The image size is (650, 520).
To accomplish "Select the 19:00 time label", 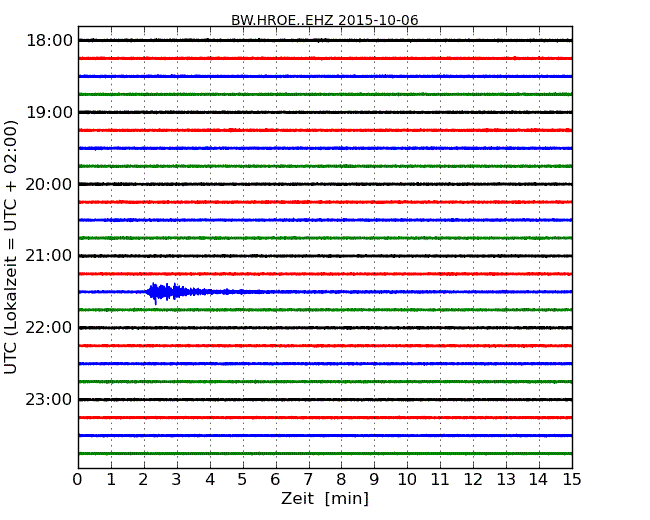I will click(x=49, y=112).
